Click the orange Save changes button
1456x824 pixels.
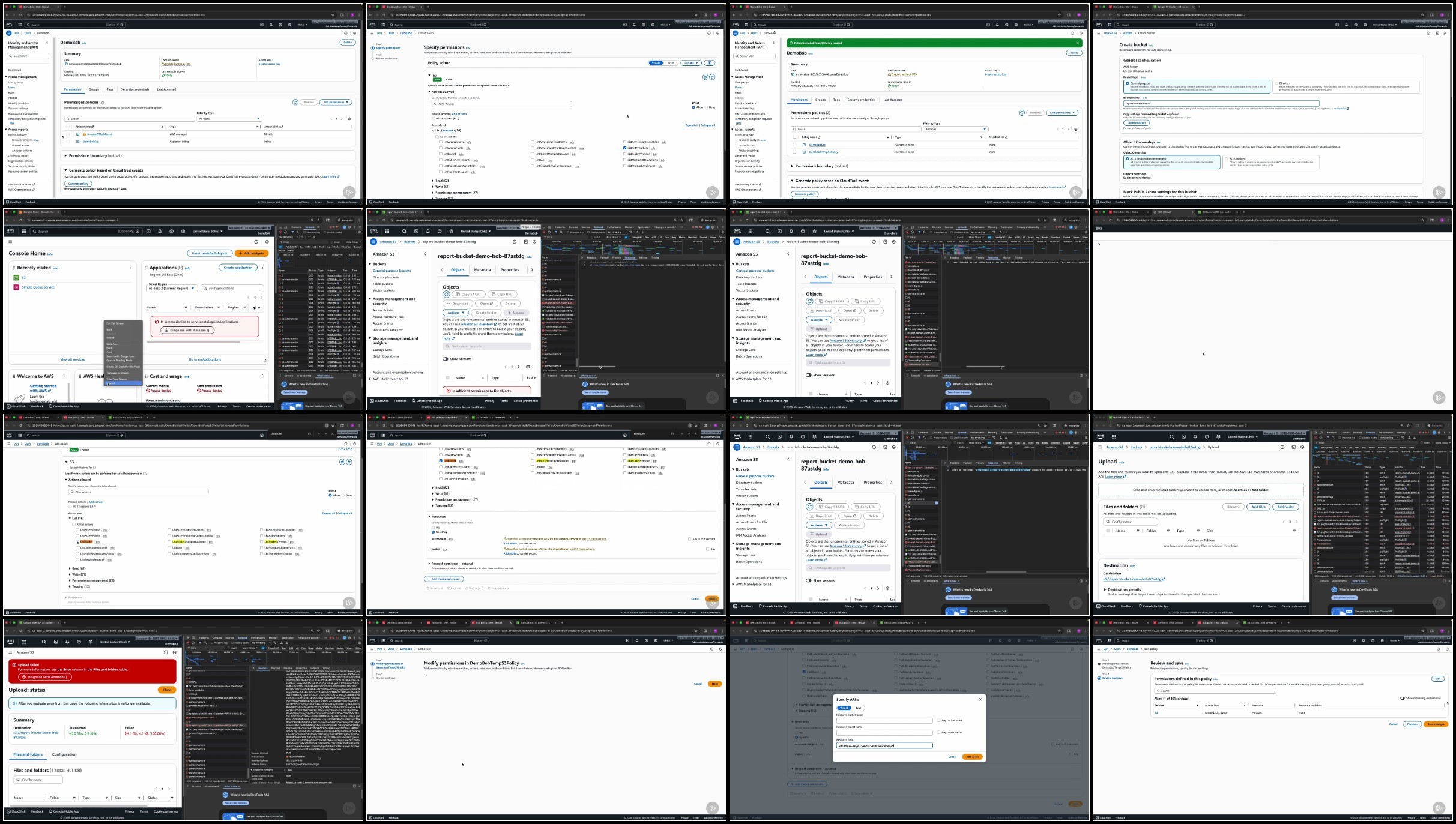(x=1436, y=724)
